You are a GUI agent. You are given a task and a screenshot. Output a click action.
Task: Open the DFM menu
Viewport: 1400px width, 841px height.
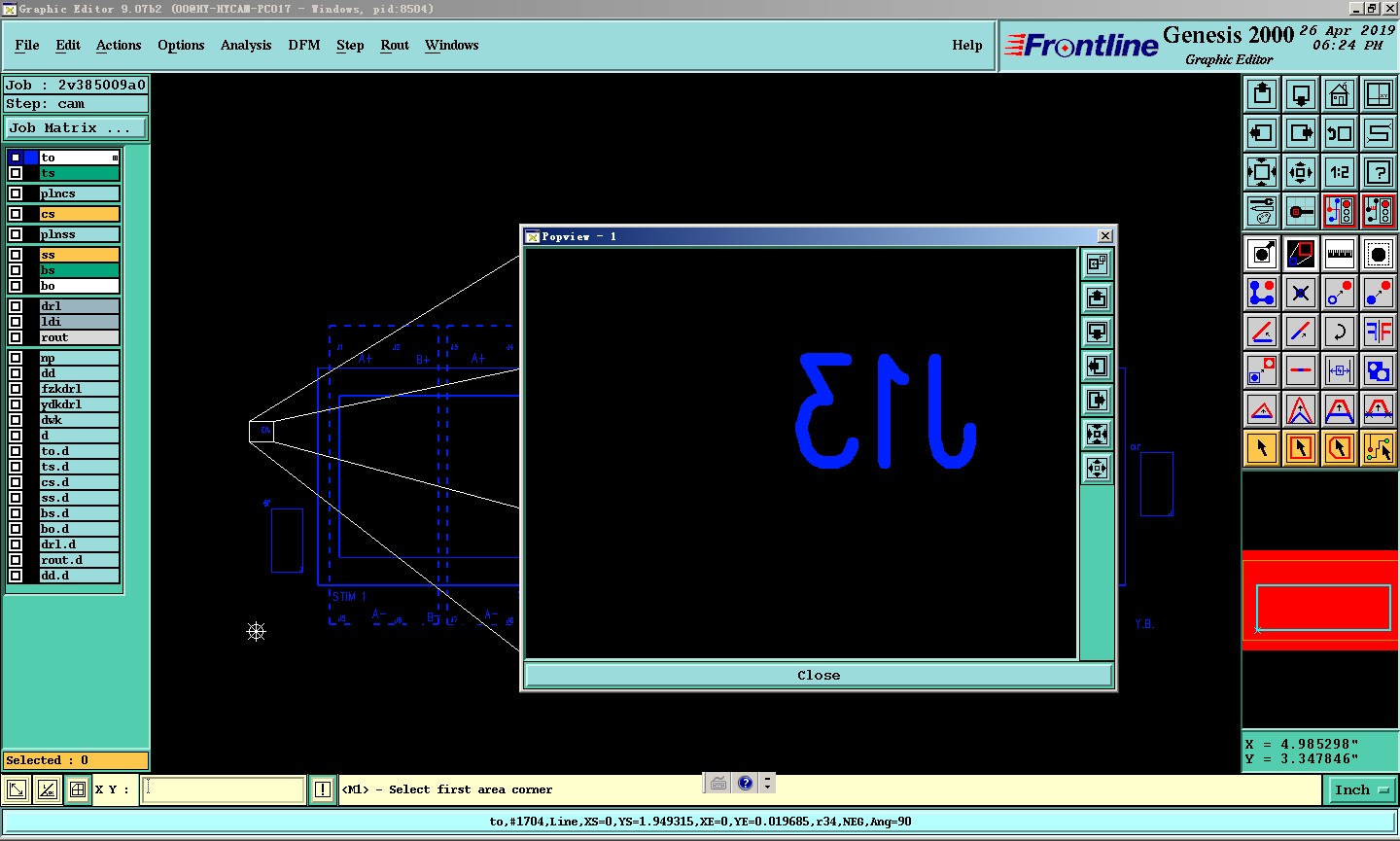pyautogui.click(x=304, y=45)
